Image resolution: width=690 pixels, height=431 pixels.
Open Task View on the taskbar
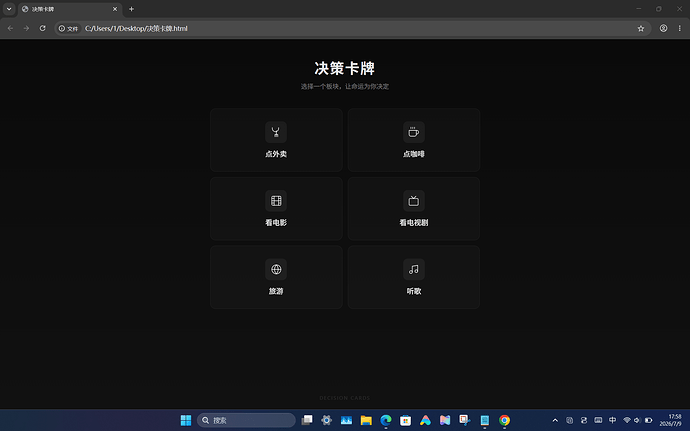tap(307, 420)
